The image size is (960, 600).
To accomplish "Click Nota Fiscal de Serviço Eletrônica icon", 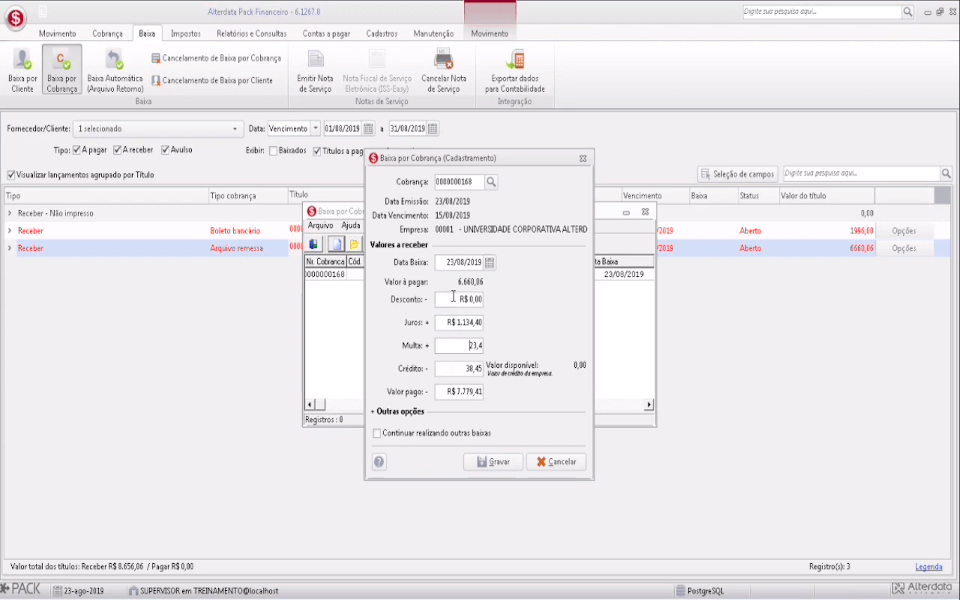I will [x=377, y=70].
